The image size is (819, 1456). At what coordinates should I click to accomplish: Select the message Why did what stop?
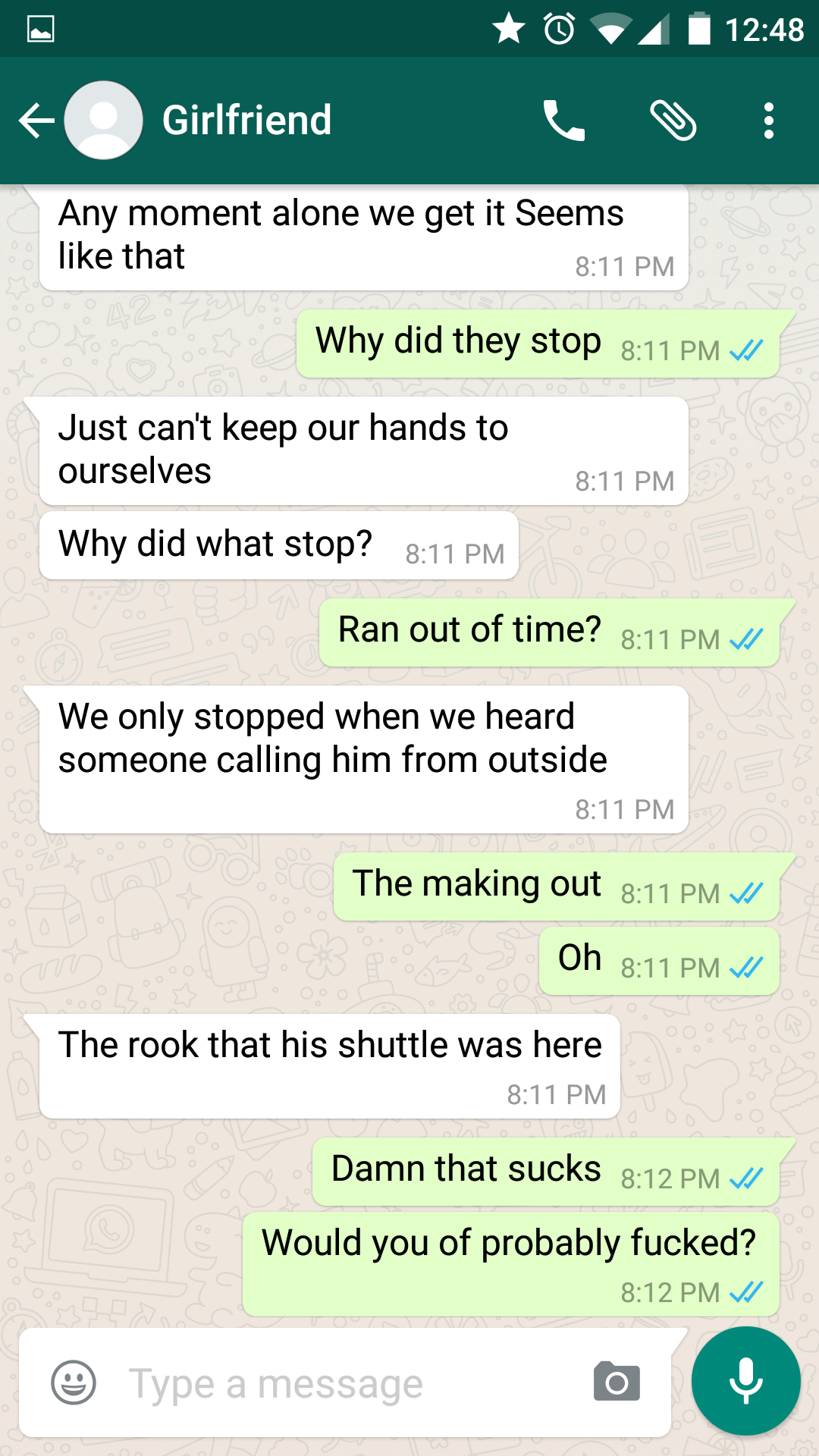point(279,545)
